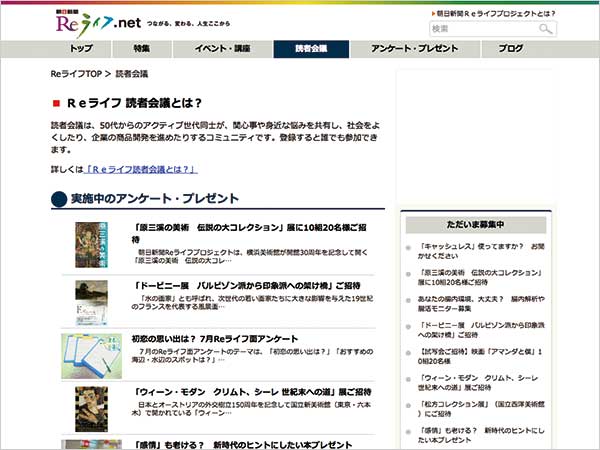The image size is (600, 450).
Task: Go to the ブログ tab
Action: [510, 49]
